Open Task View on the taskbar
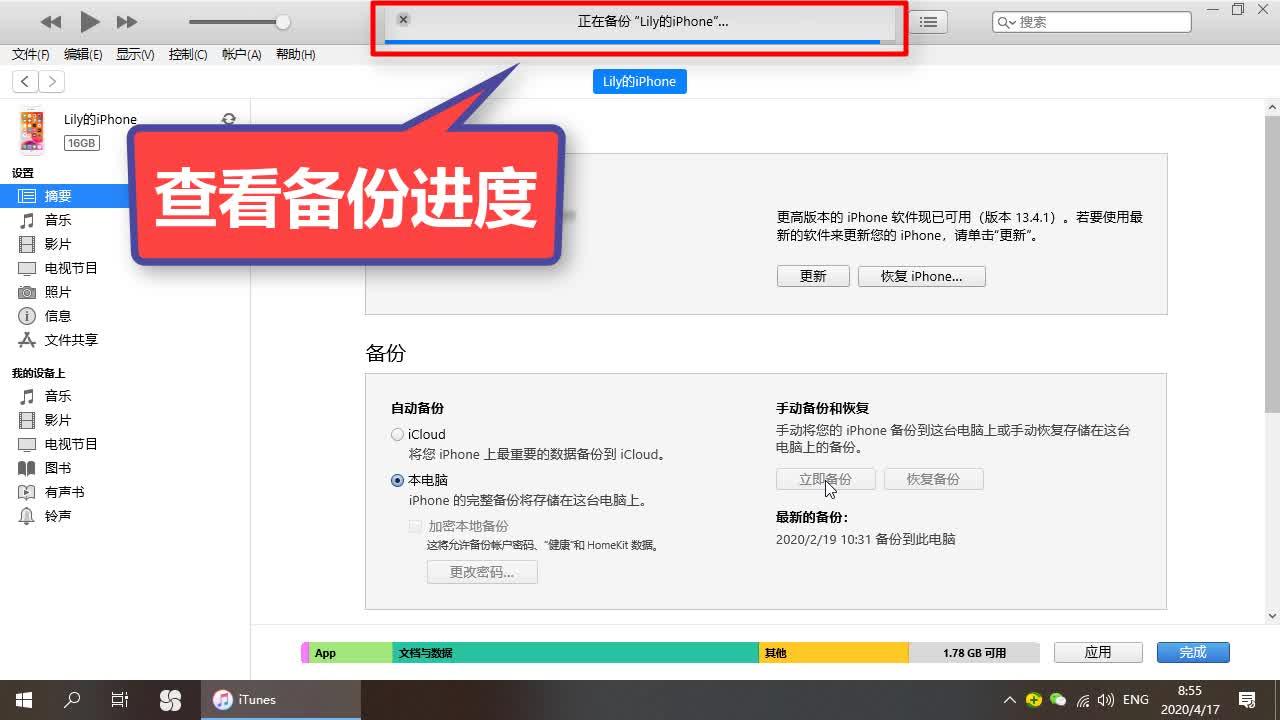 [120, 700]
